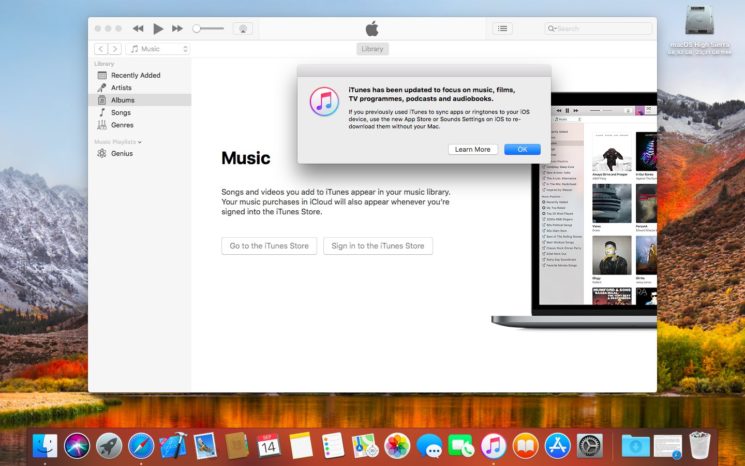The image size is (745, 466).
Task: Click the Learn More dialog button
Action: click(x=472, y=149)
